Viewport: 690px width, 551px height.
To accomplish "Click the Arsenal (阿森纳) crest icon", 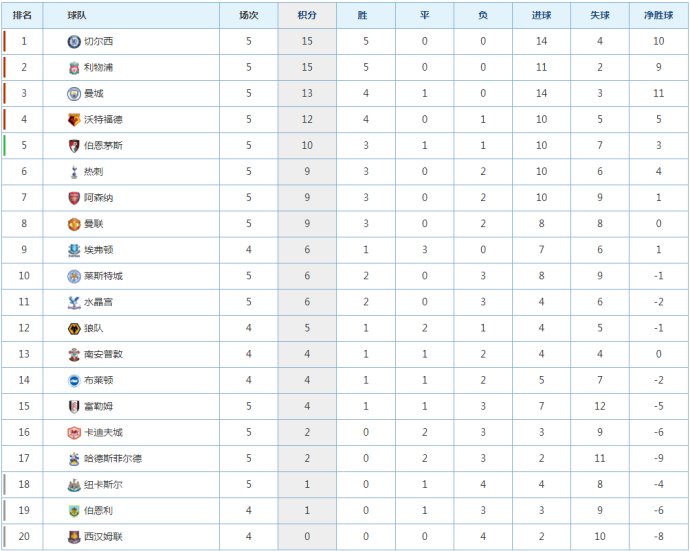I will pos(74,198).
